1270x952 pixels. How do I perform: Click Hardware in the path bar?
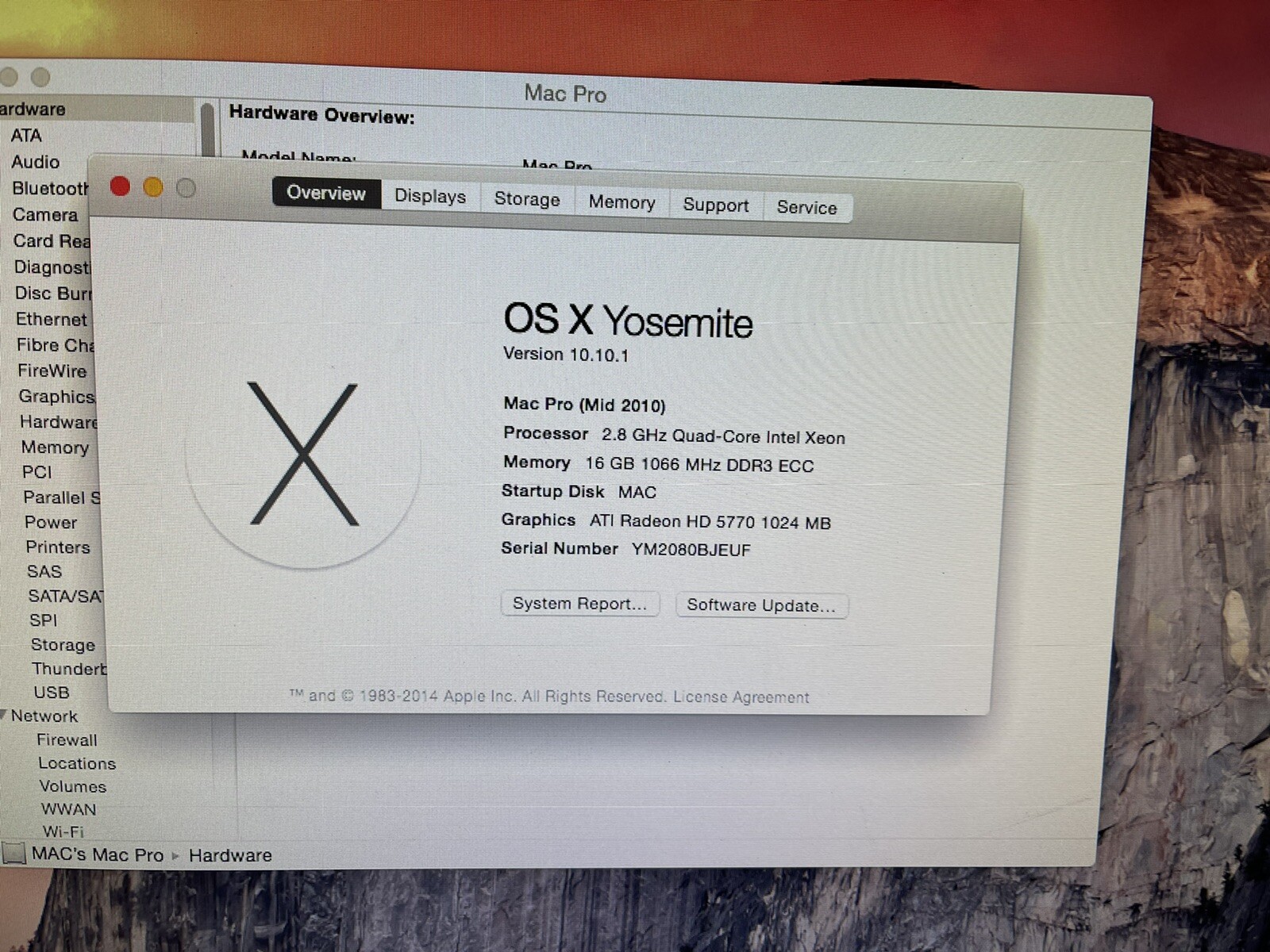pyautogui.click(x=230, y=855)
